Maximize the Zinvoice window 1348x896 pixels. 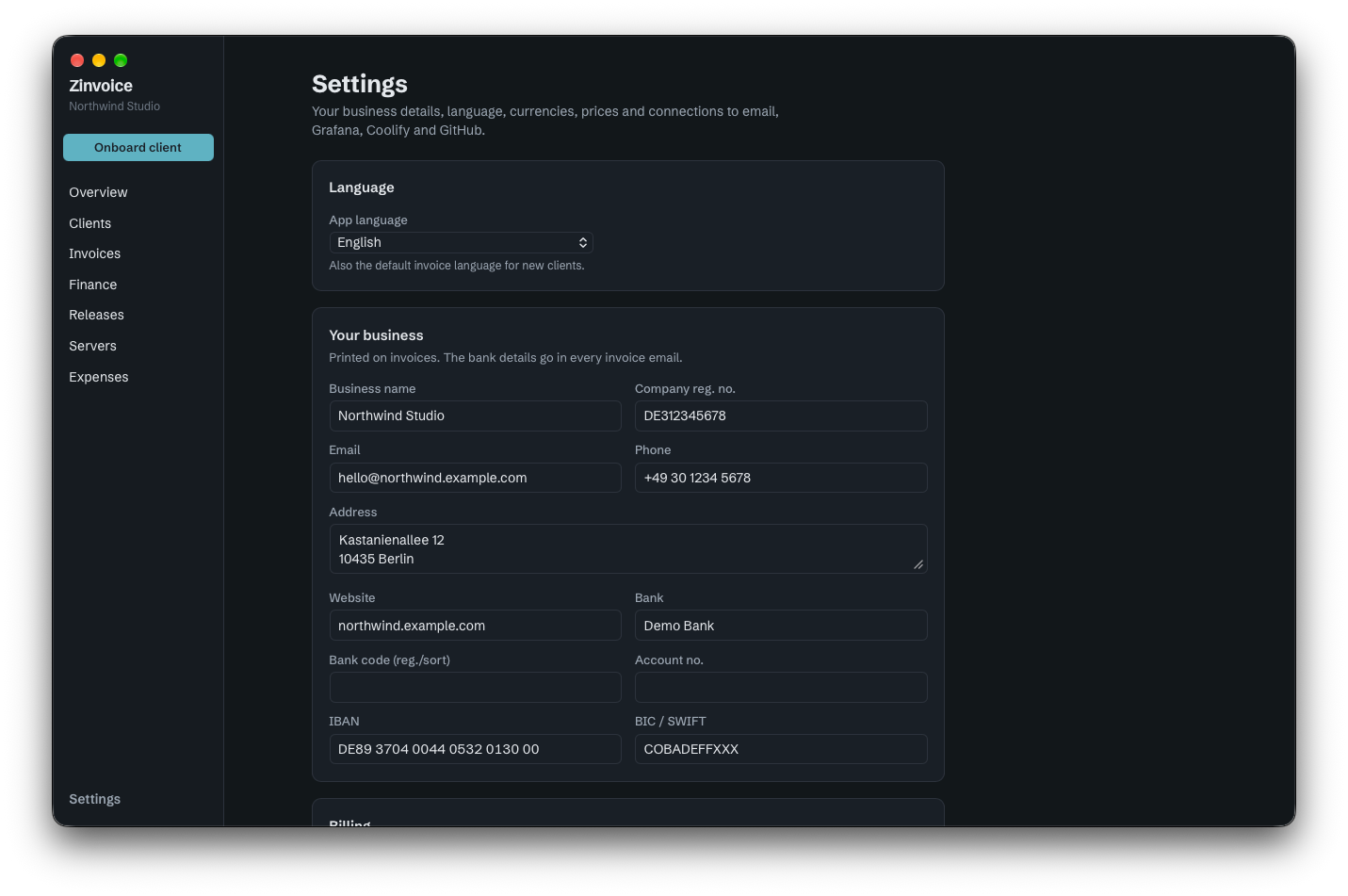121,60
